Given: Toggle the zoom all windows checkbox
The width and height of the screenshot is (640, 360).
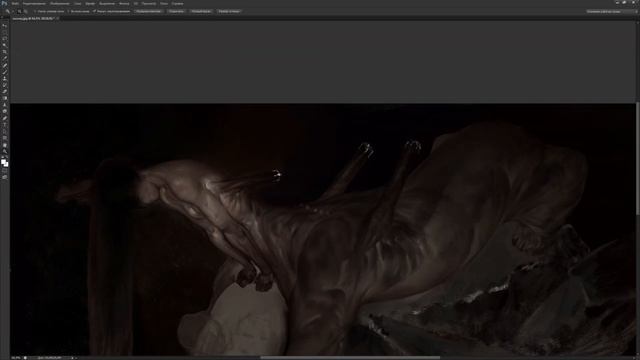Looking at the screenshot, I should coord(68,11).
